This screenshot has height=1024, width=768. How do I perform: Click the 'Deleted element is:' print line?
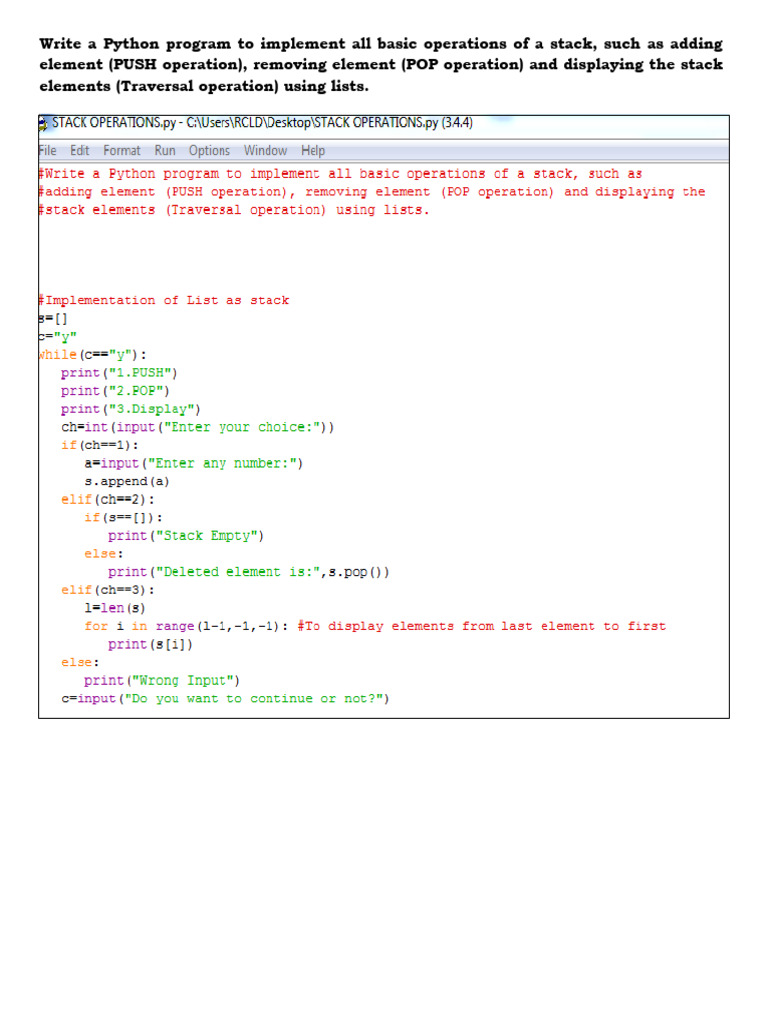(249, 572)
